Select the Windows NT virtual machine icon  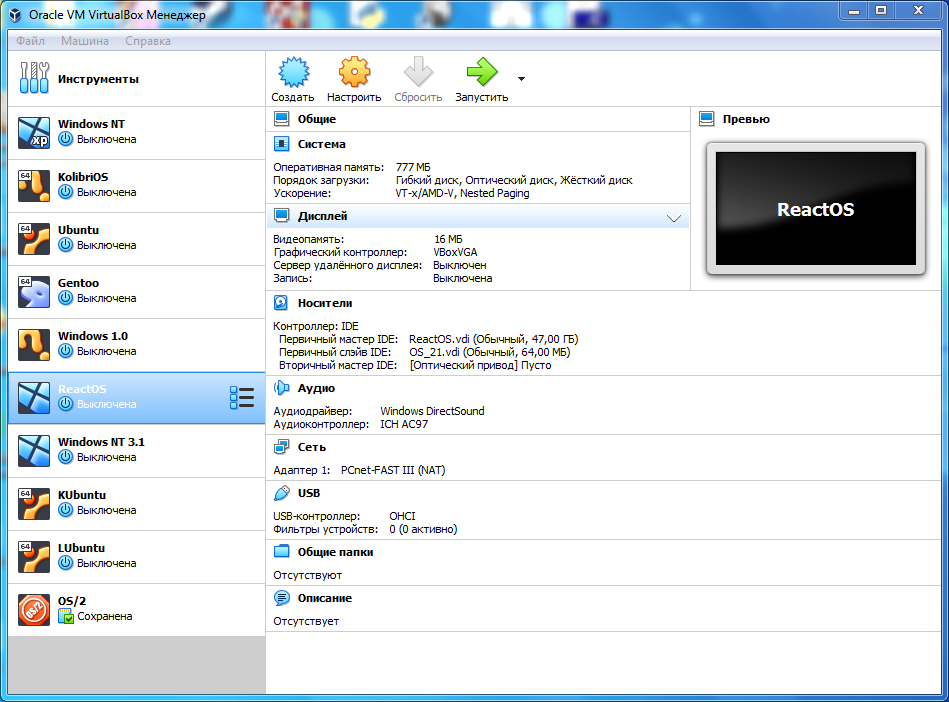coord(34,133)
